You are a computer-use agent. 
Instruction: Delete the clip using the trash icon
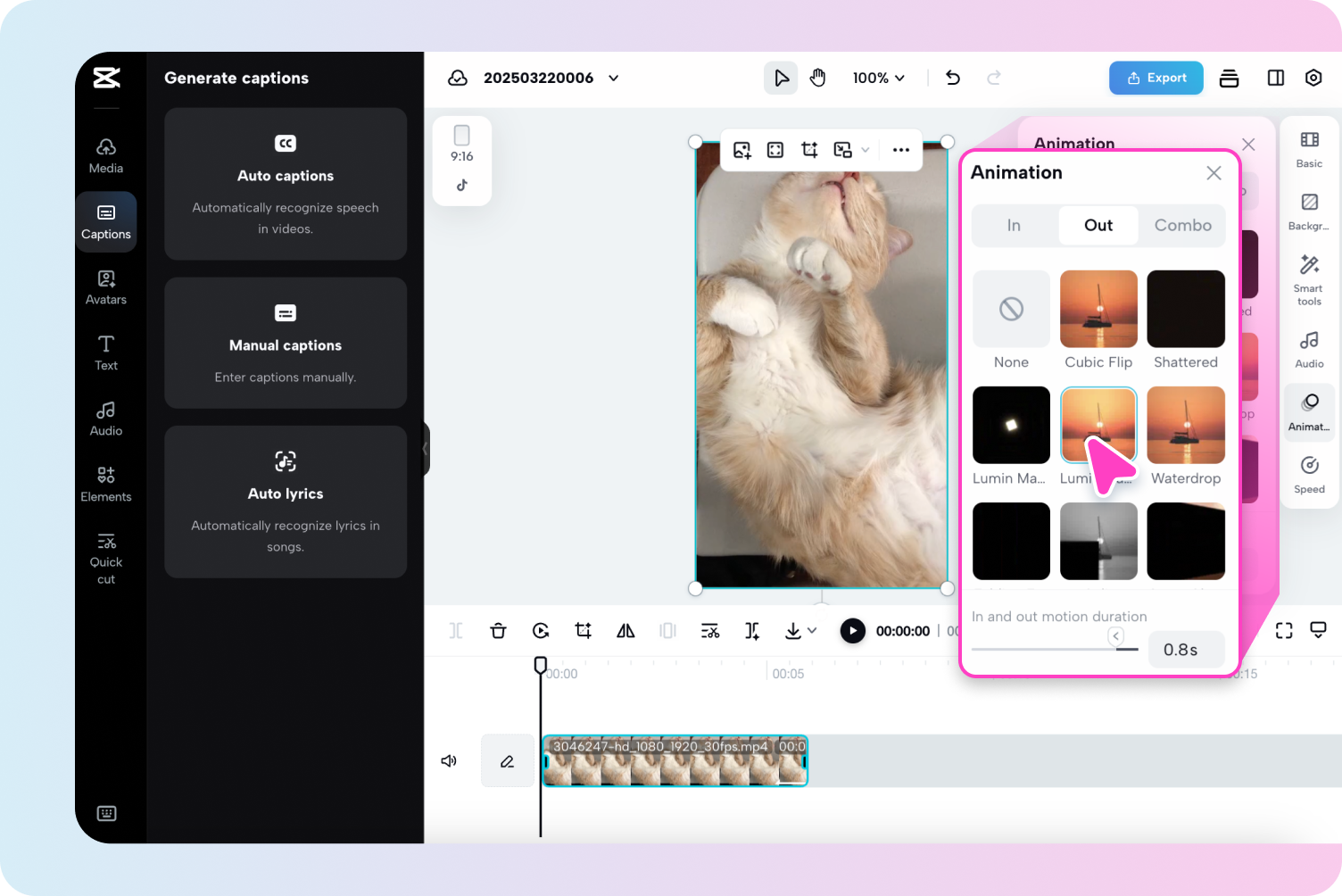498,630
